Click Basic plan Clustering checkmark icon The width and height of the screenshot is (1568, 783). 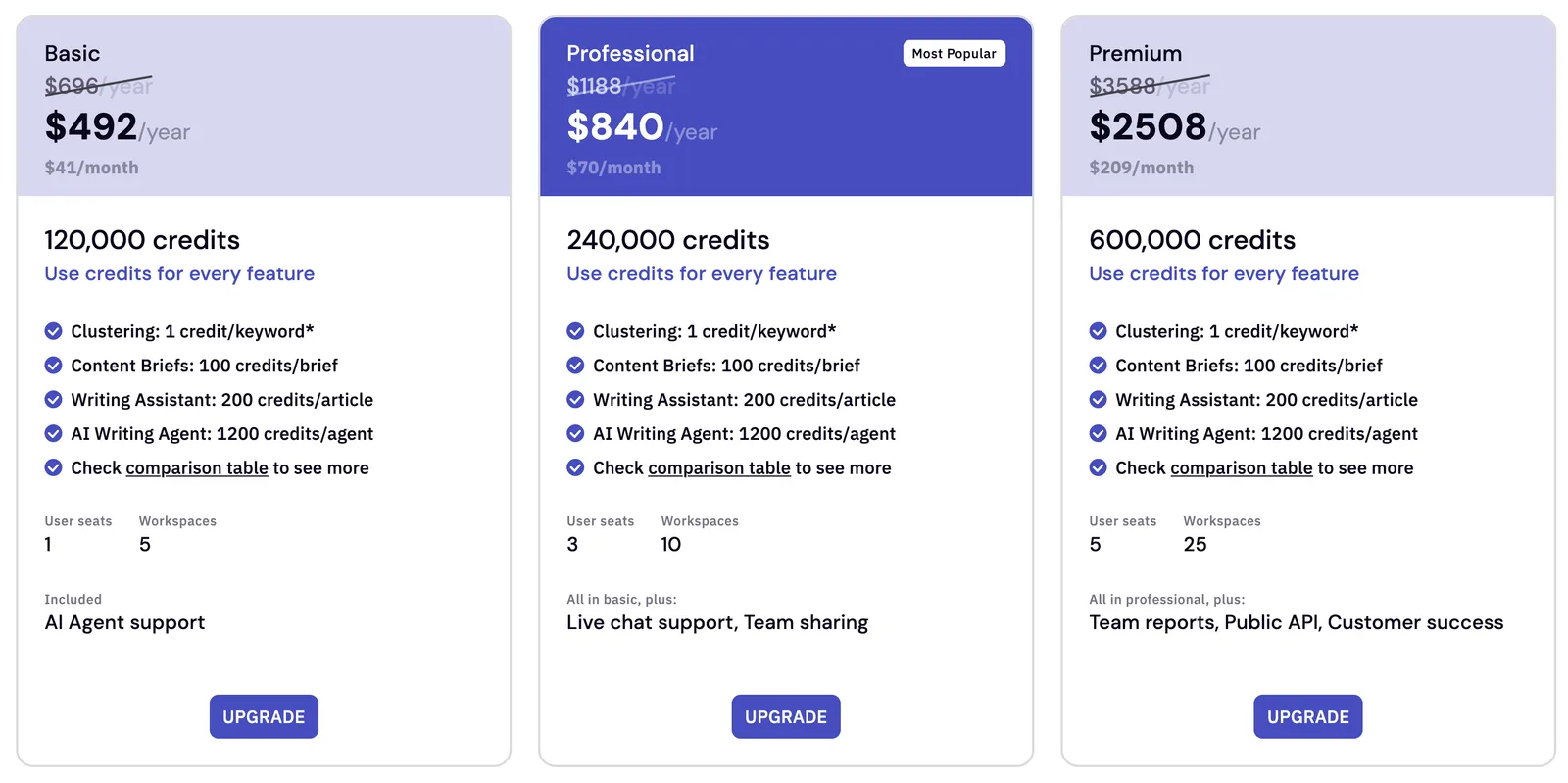(54, 331)
